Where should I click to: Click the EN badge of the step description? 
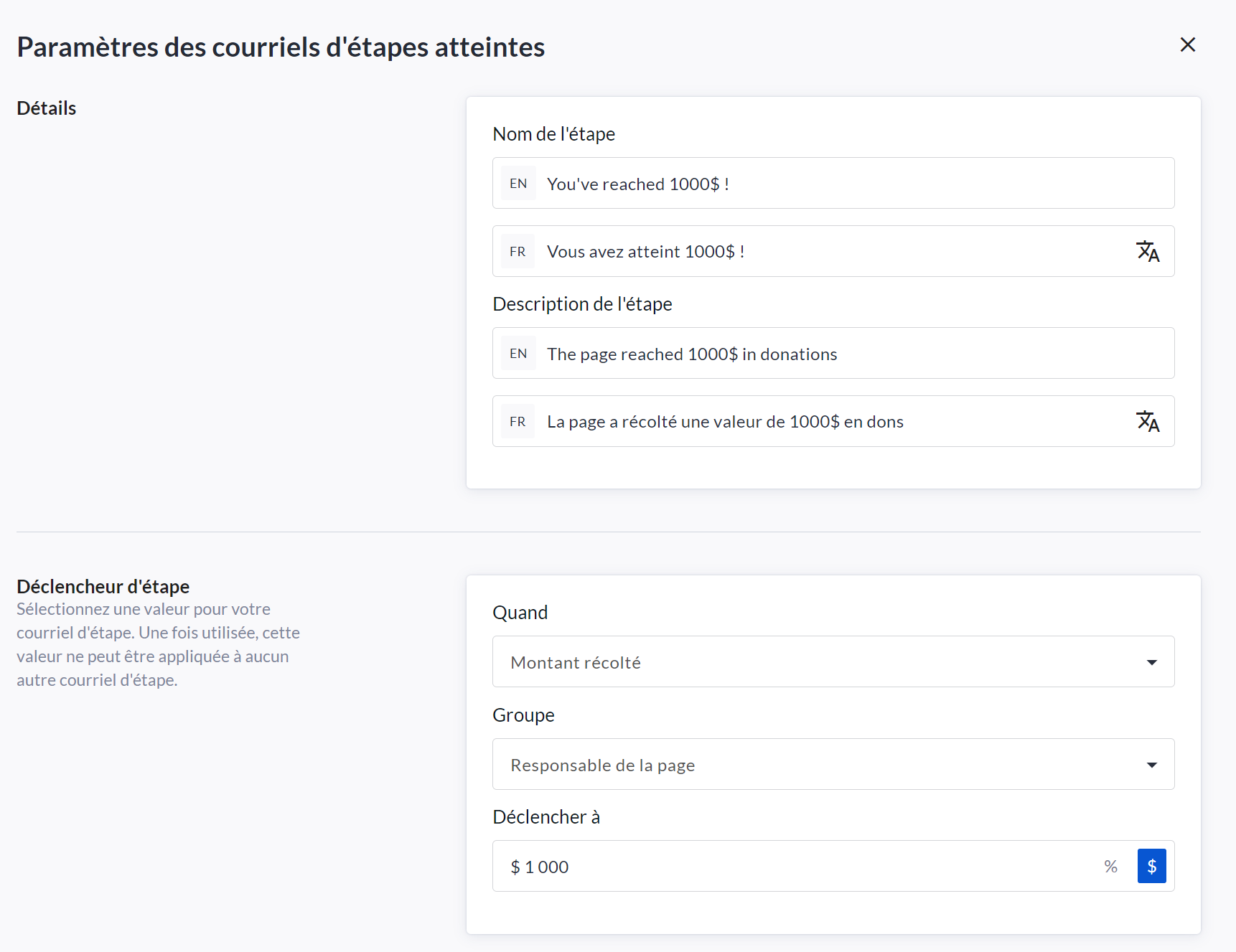pos(518,354)
